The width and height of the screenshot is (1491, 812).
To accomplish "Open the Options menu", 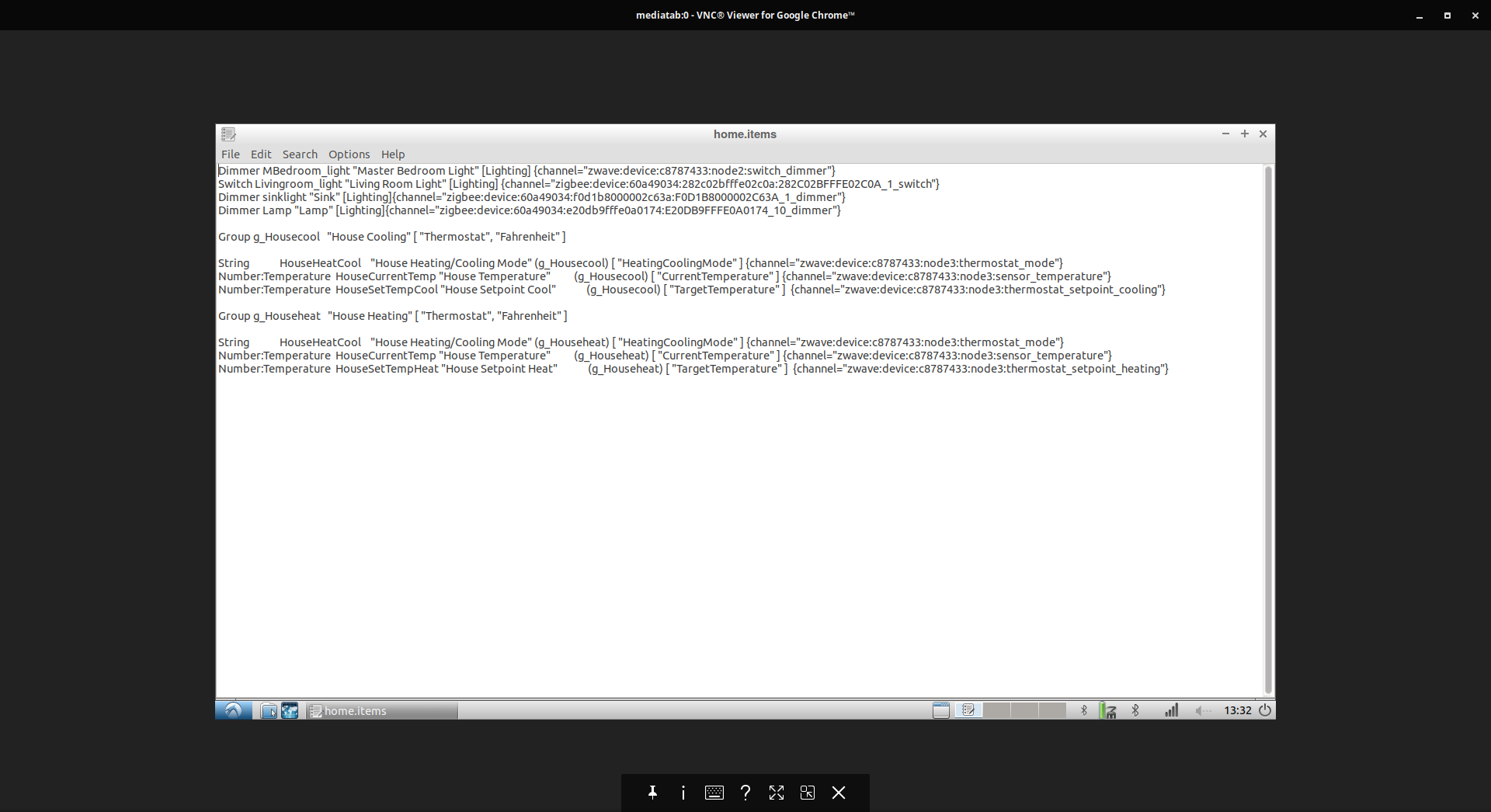I will 349,154.
